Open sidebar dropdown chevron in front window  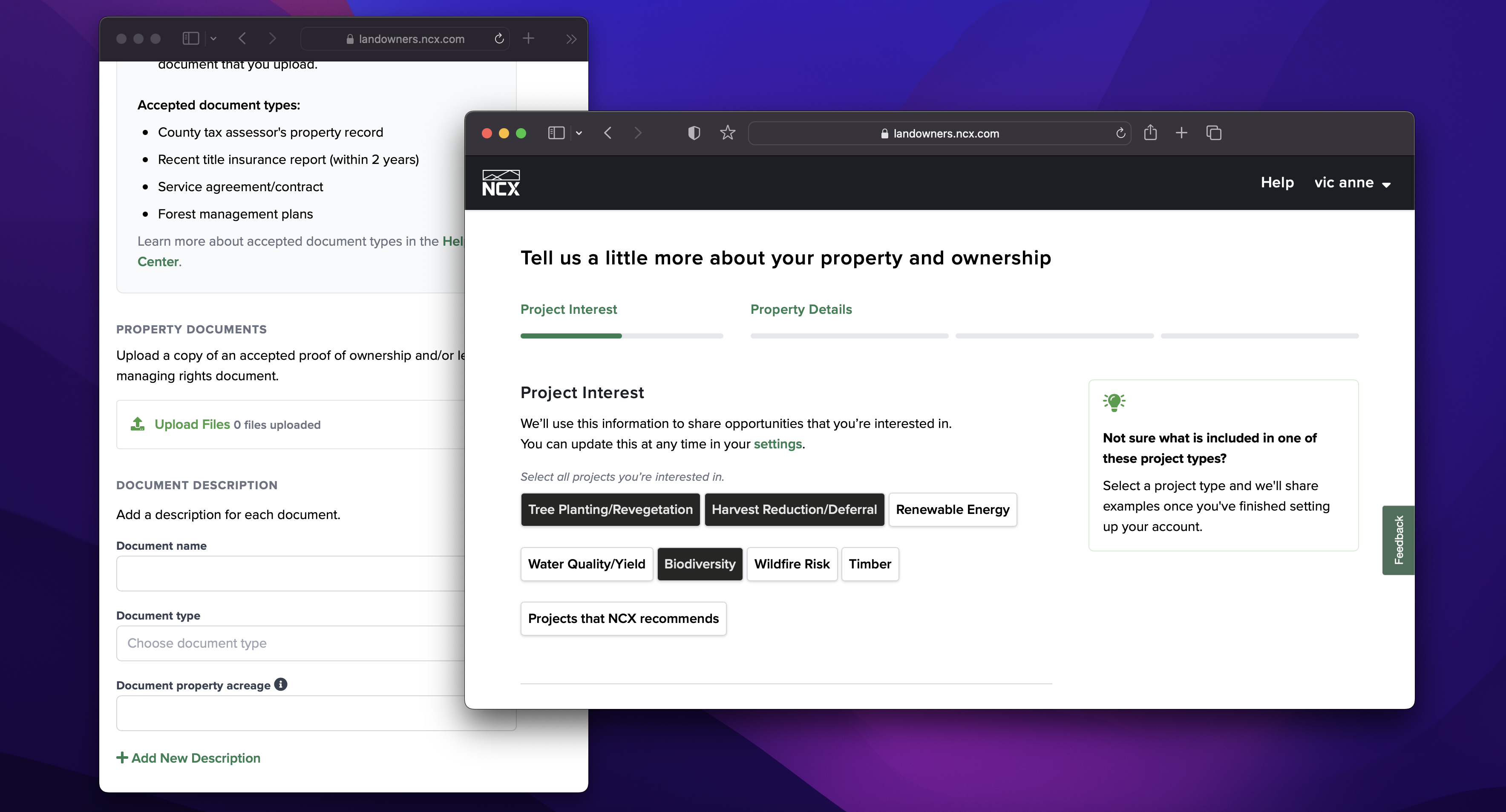click(x=579, y=133)
